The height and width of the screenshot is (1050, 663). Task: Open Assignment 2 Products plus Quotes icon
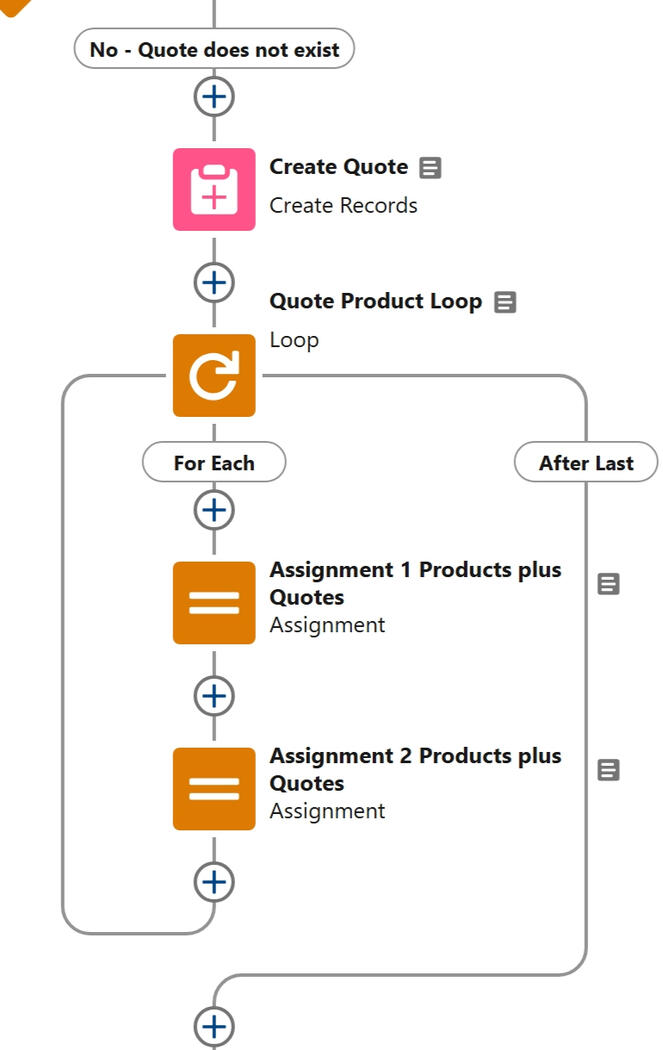[214, 788]
